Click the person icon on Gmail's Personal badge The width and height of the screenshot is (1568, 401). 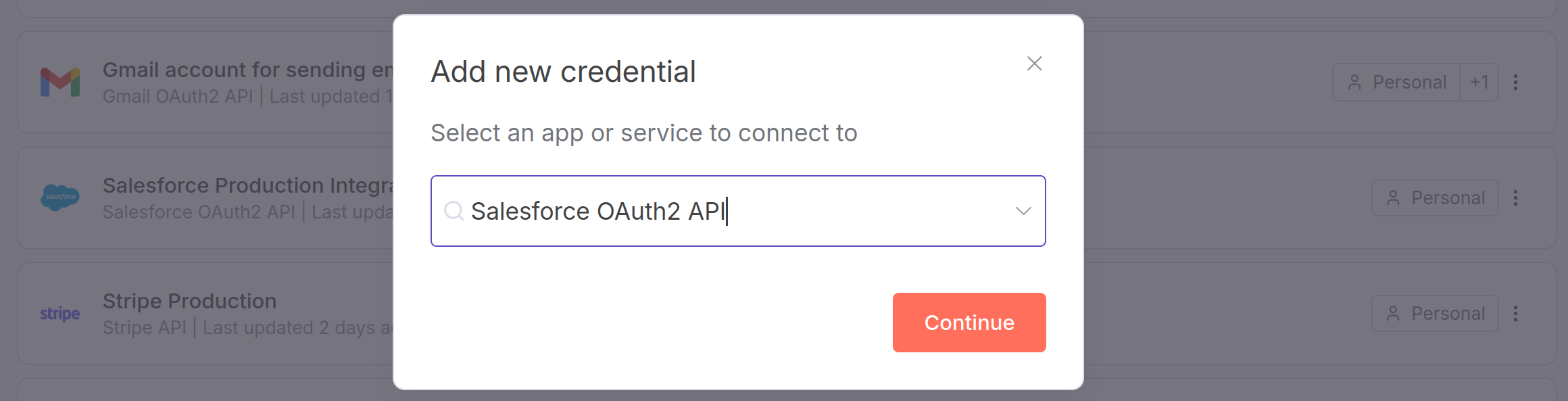pyautogui.click(x=1354, y=82)
